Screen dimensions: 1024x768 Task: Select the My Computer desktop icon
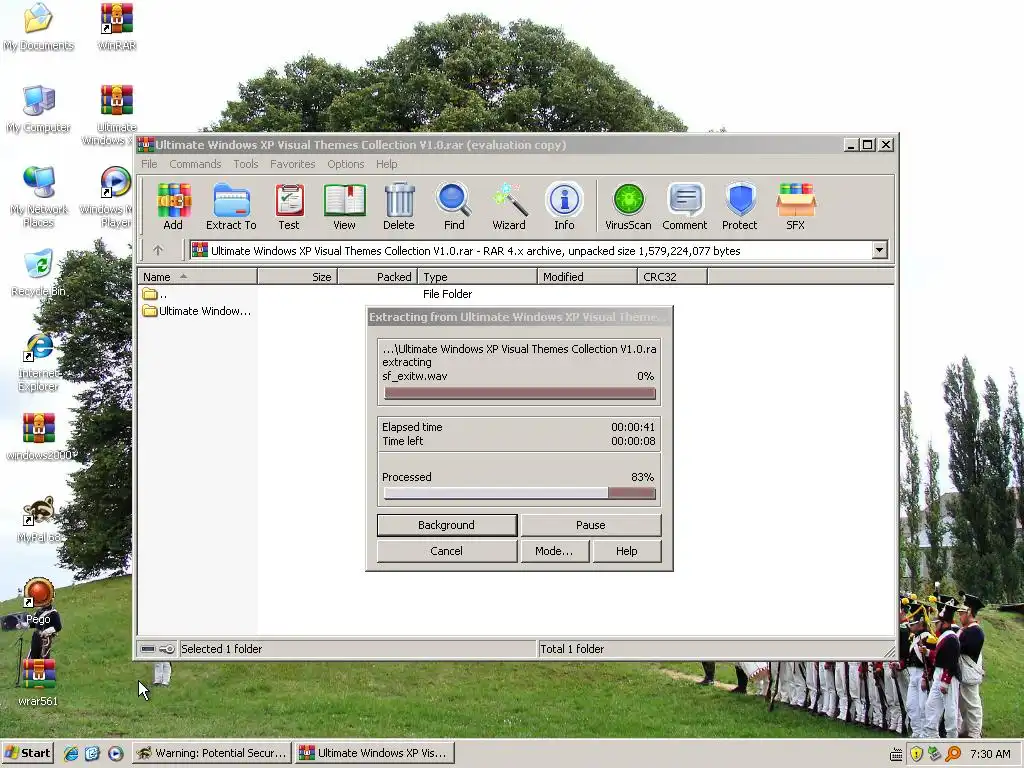tap(39, 109)
